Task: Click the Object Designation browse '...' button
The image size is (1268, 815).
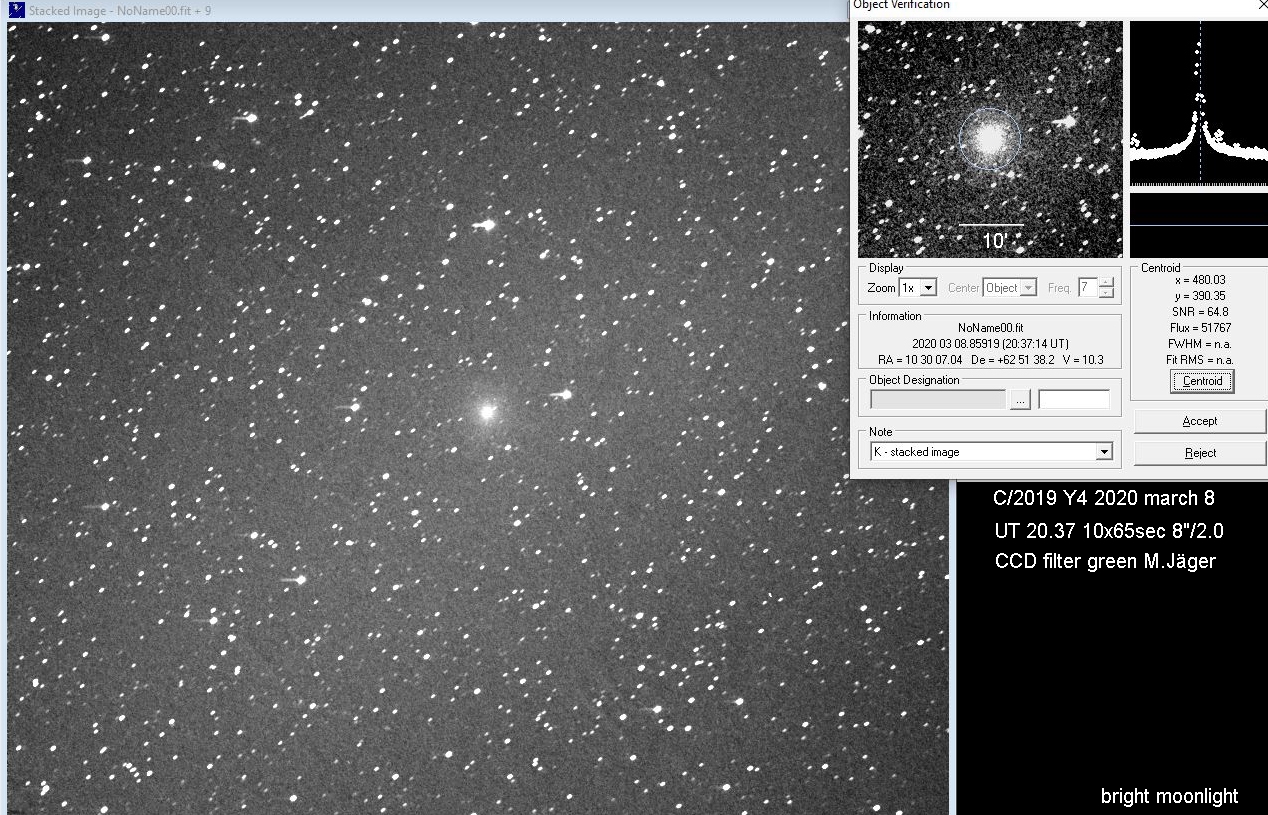Action: [1019, 398]
